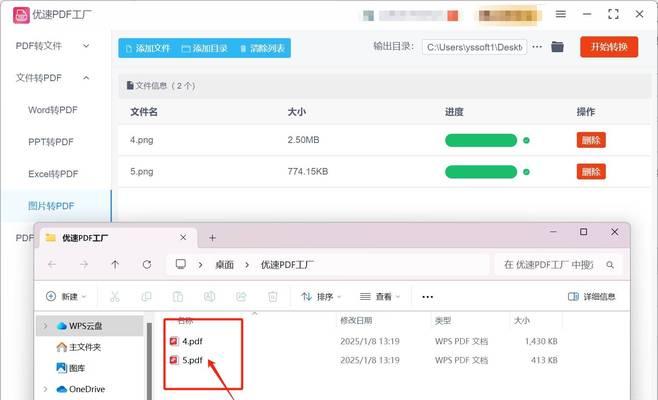
Task: Click the 774.15KB size cell
Action: 308,171
